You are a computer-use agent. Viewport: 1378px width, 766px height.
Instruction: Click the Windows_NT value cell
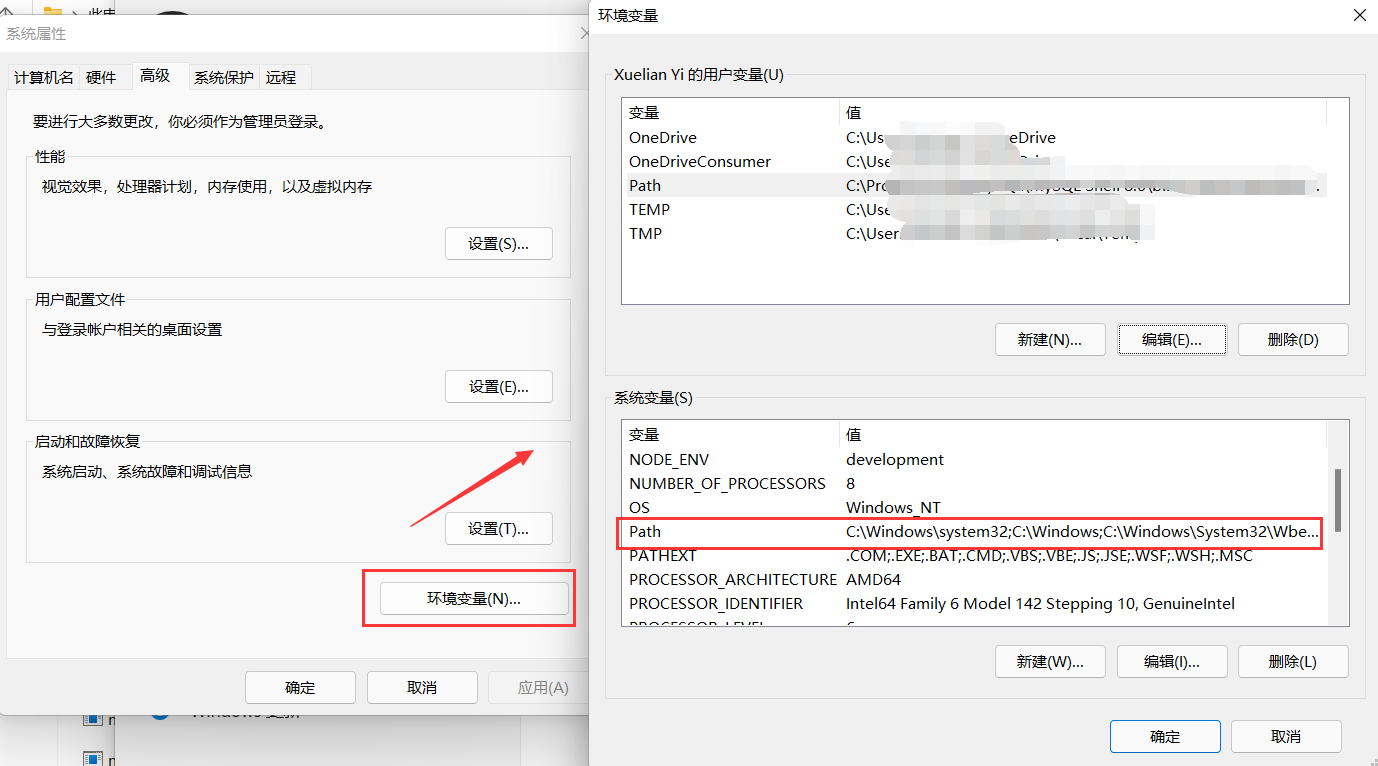893,508
